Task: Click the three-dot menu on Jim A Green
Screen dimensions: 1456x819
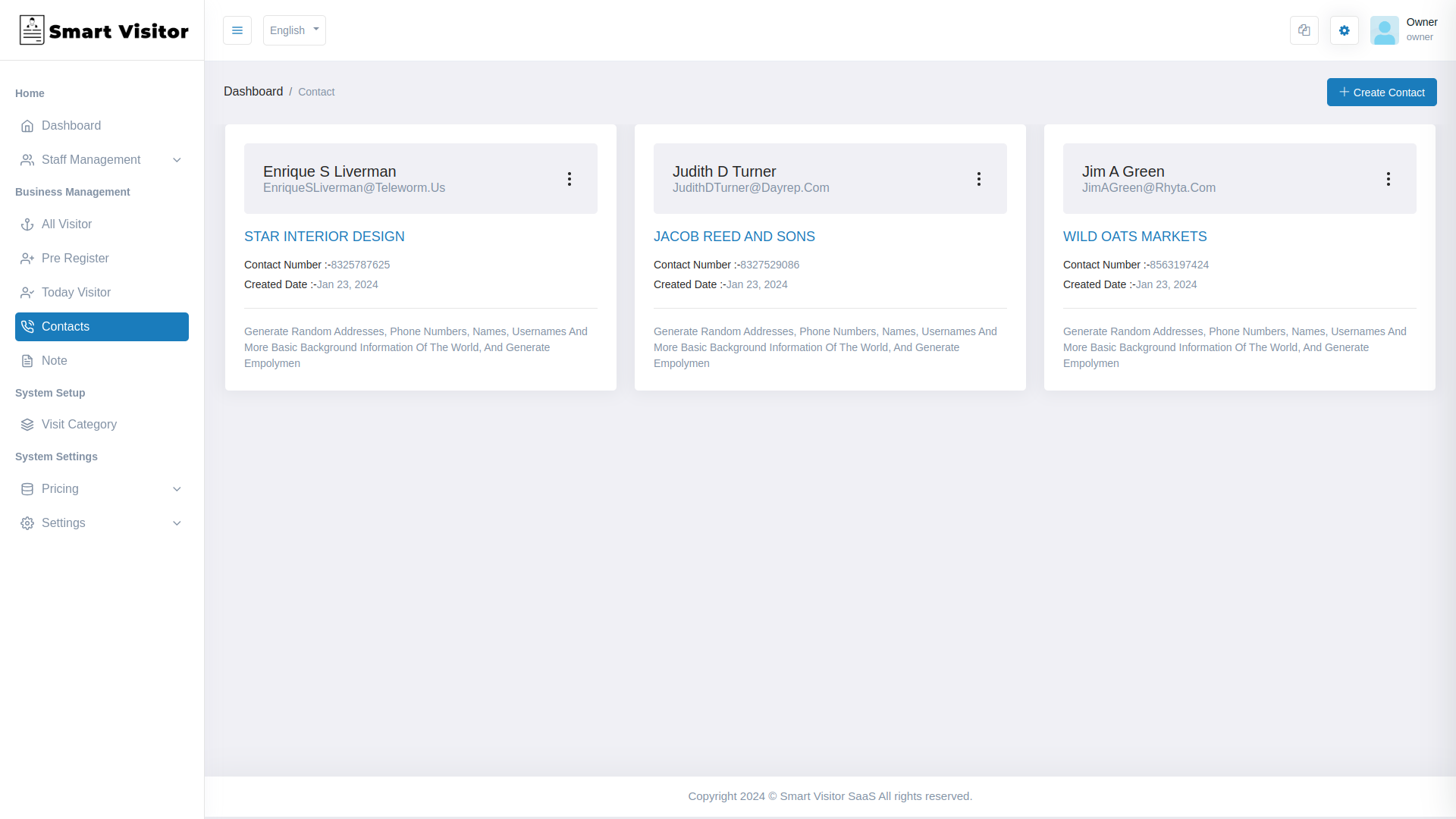Action: (x=1388, y=179)
